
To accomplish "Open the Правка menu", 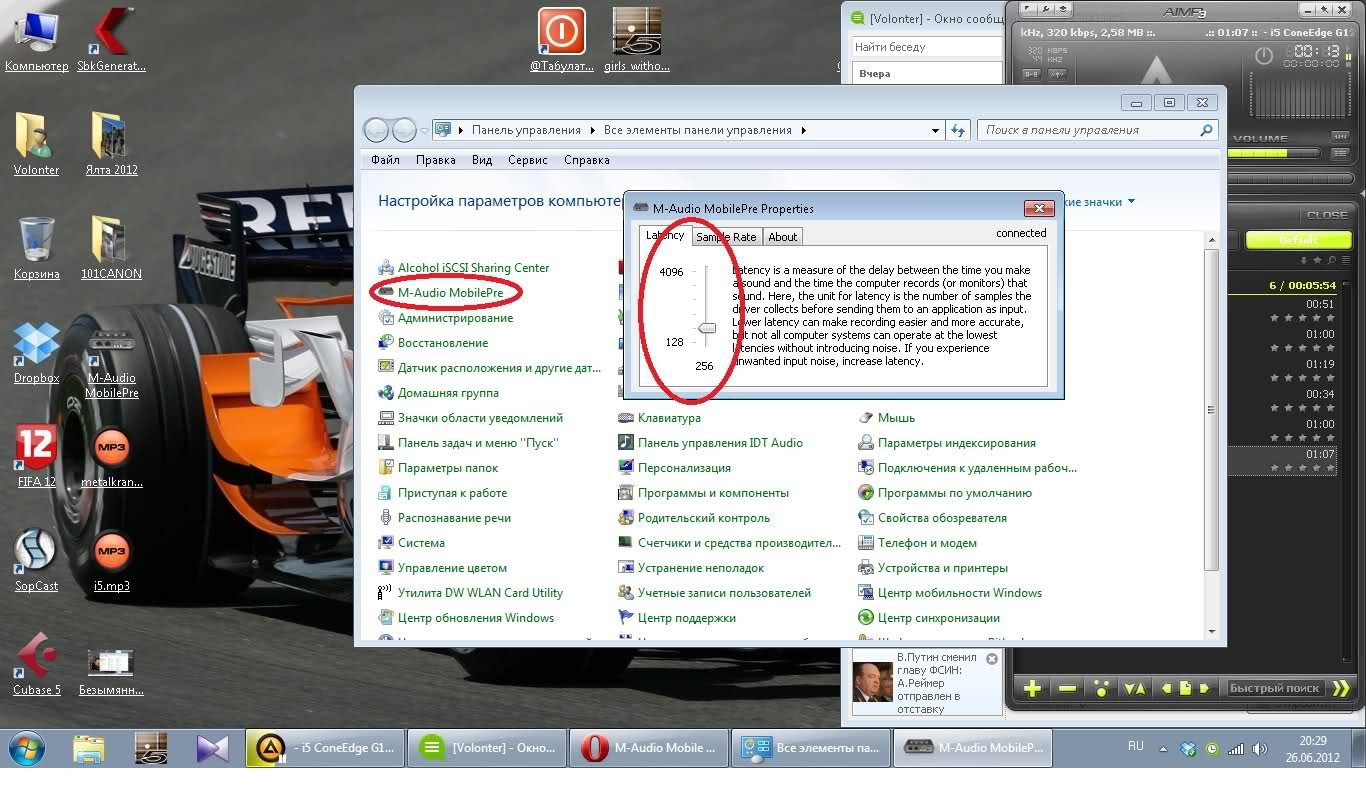I will pyautogui.click(x=436, y=160).
